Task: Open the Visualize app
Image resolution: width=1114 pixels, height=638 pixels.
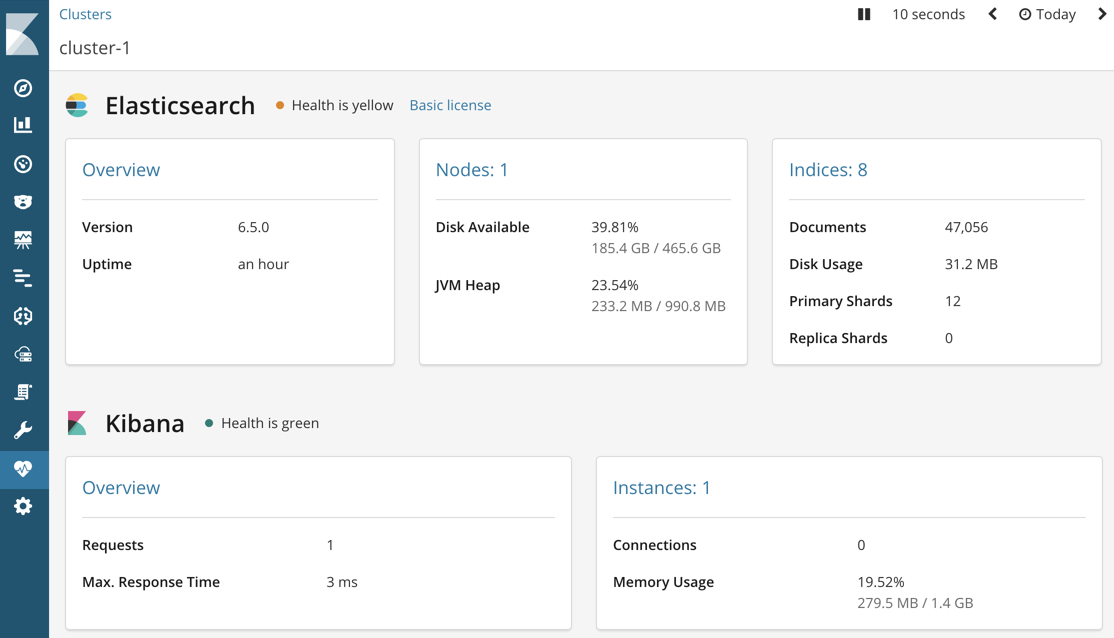Action: tap(24, 124)
